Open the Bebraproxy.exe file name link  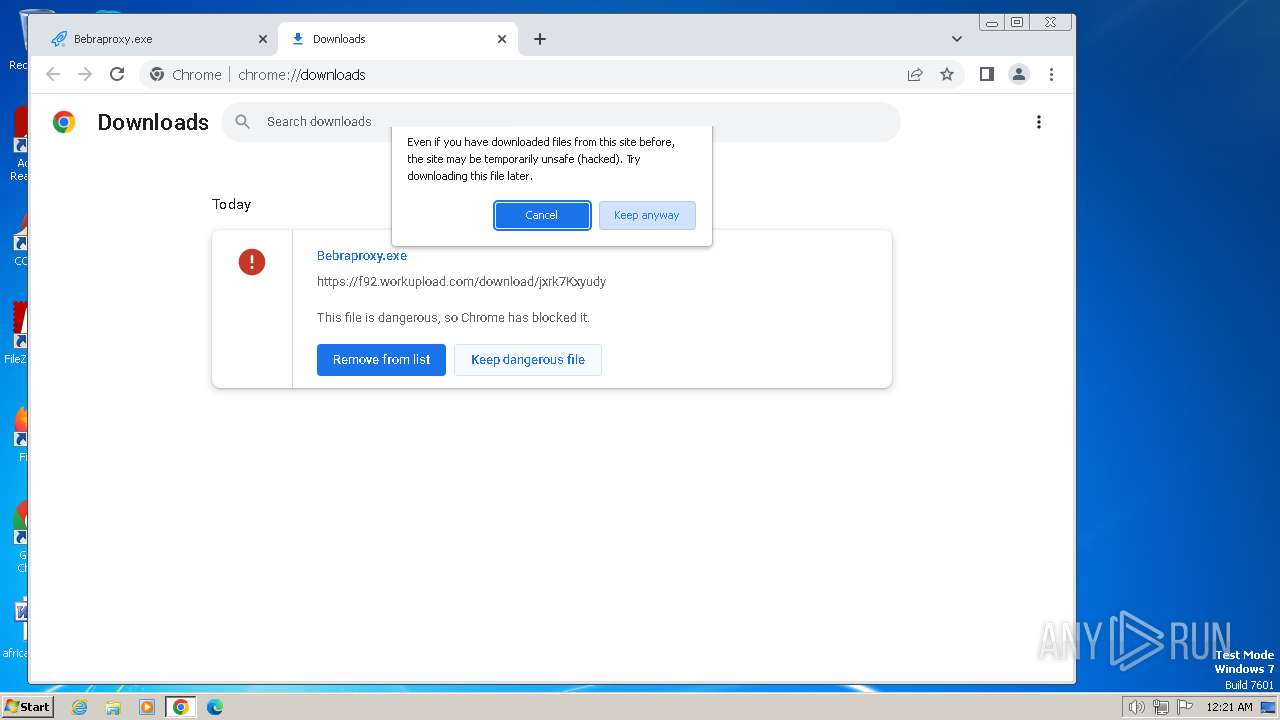click(x=362, y=256)
